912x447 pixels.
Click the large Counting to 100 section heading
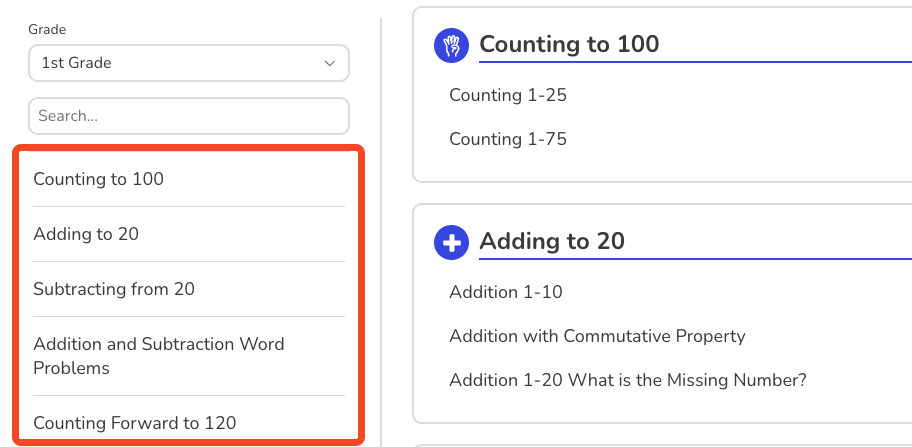coord(569,44)
